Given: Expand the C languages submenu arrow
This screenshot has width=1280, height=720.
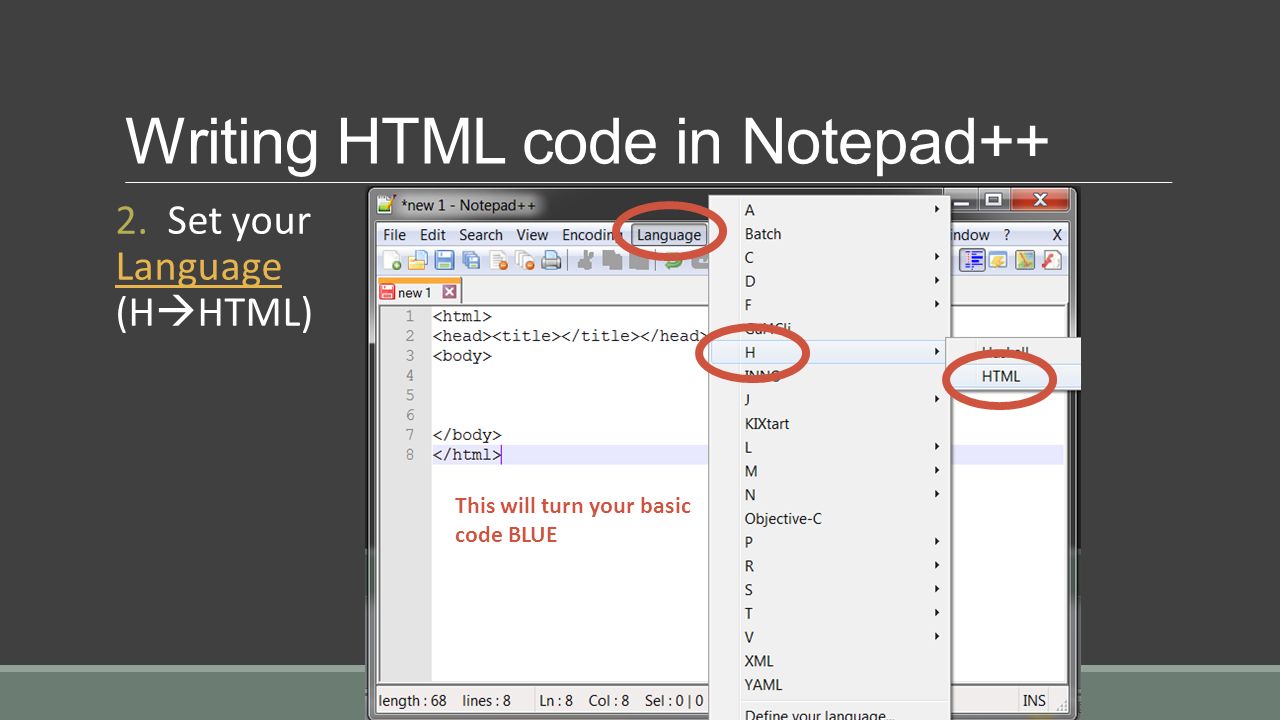Looking at the screenshot, I should (x=937, y=257).
